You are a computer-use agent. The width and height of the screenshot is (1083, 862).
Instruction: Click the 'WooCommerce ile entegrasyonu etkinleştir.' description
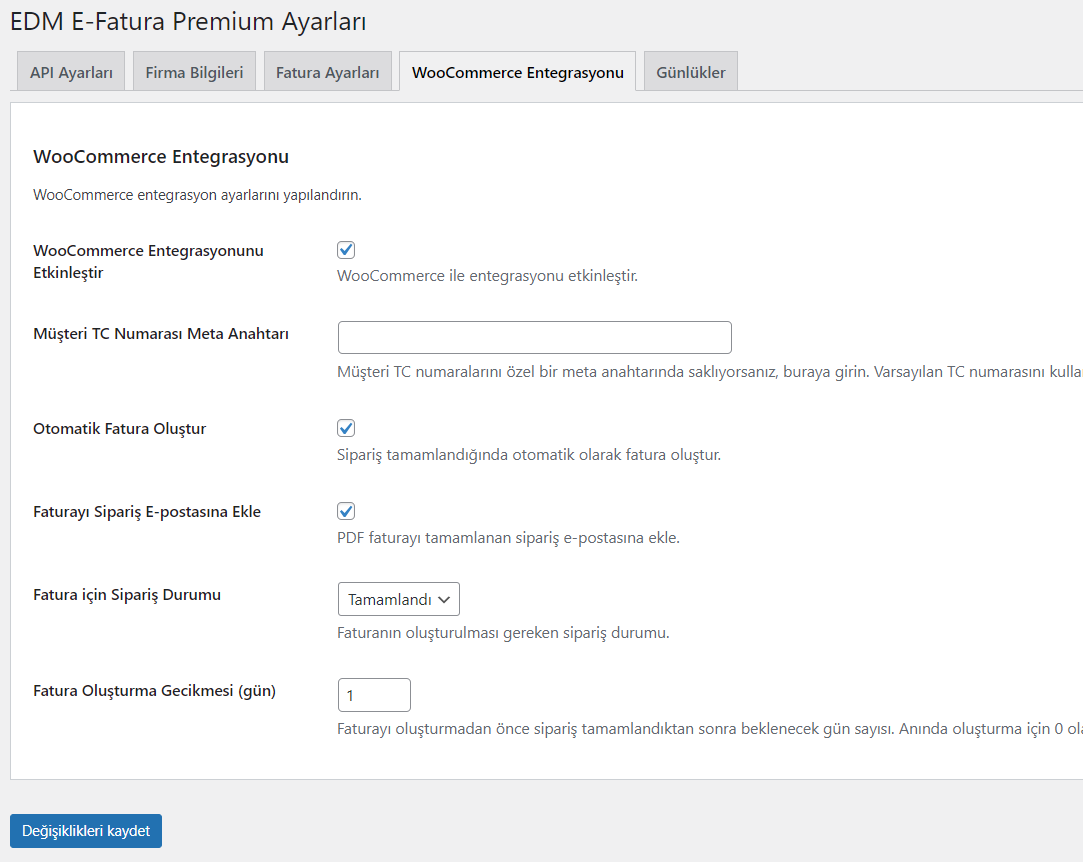[x=488, y=276]
